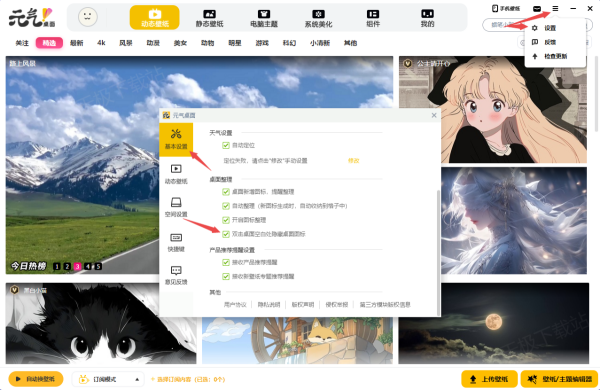Viewport: 600px width, 390px height.
Task: Select hot list page 4 marker
Action: click(x=88, y=266)
